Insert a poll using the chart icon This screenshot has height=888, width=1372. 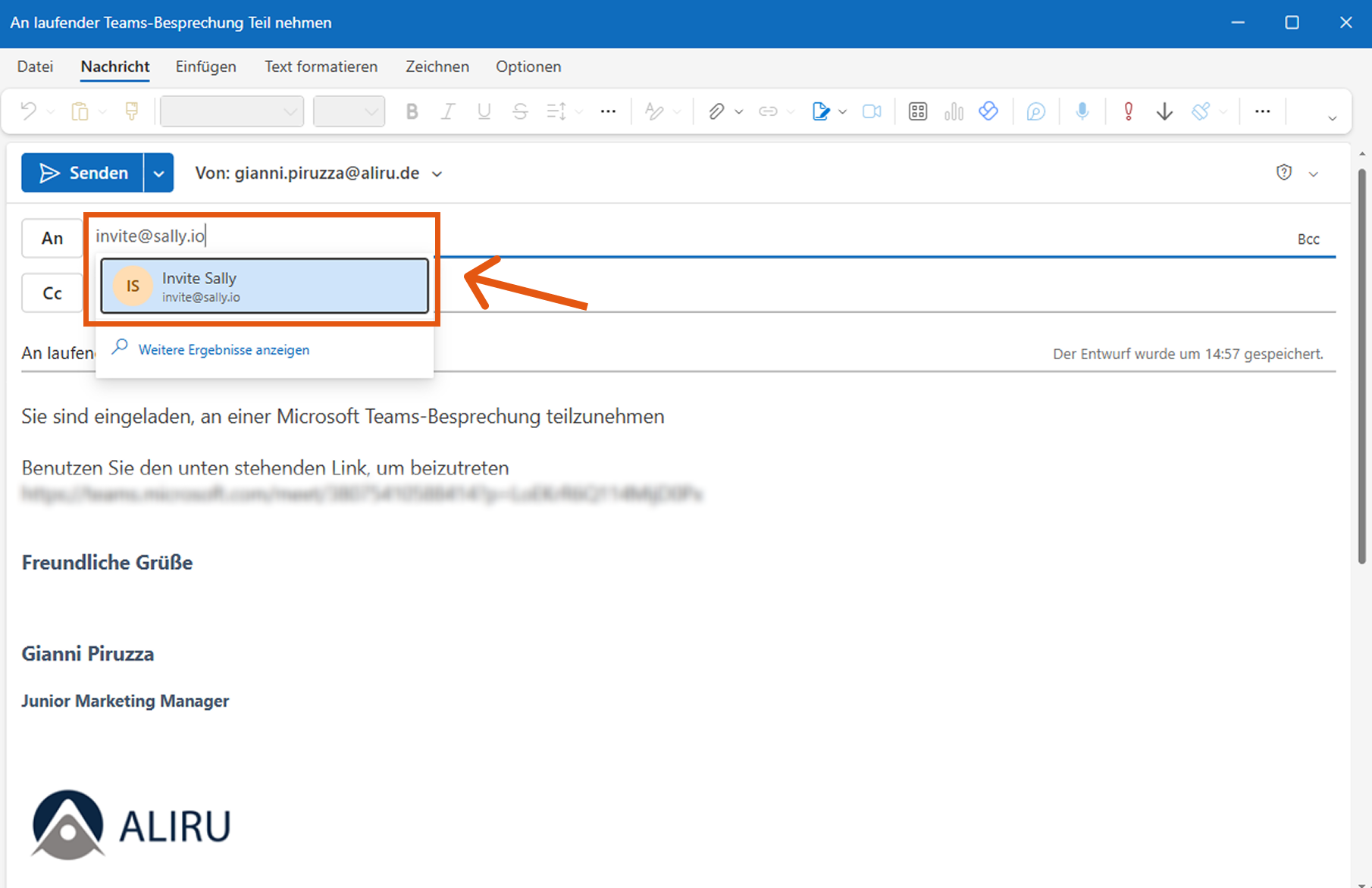tap(953, 111)
